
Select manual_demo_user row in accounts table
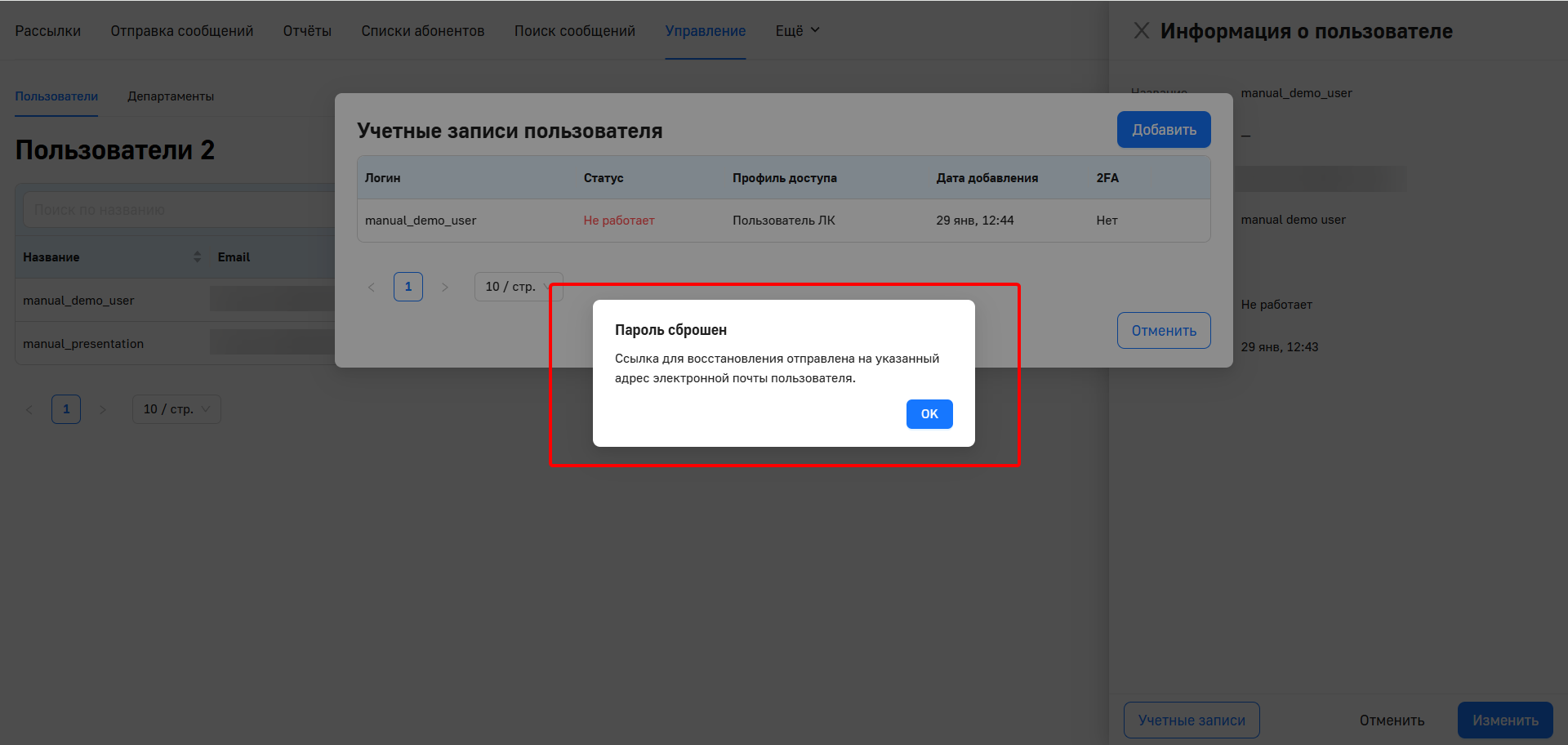coord(421,221)
